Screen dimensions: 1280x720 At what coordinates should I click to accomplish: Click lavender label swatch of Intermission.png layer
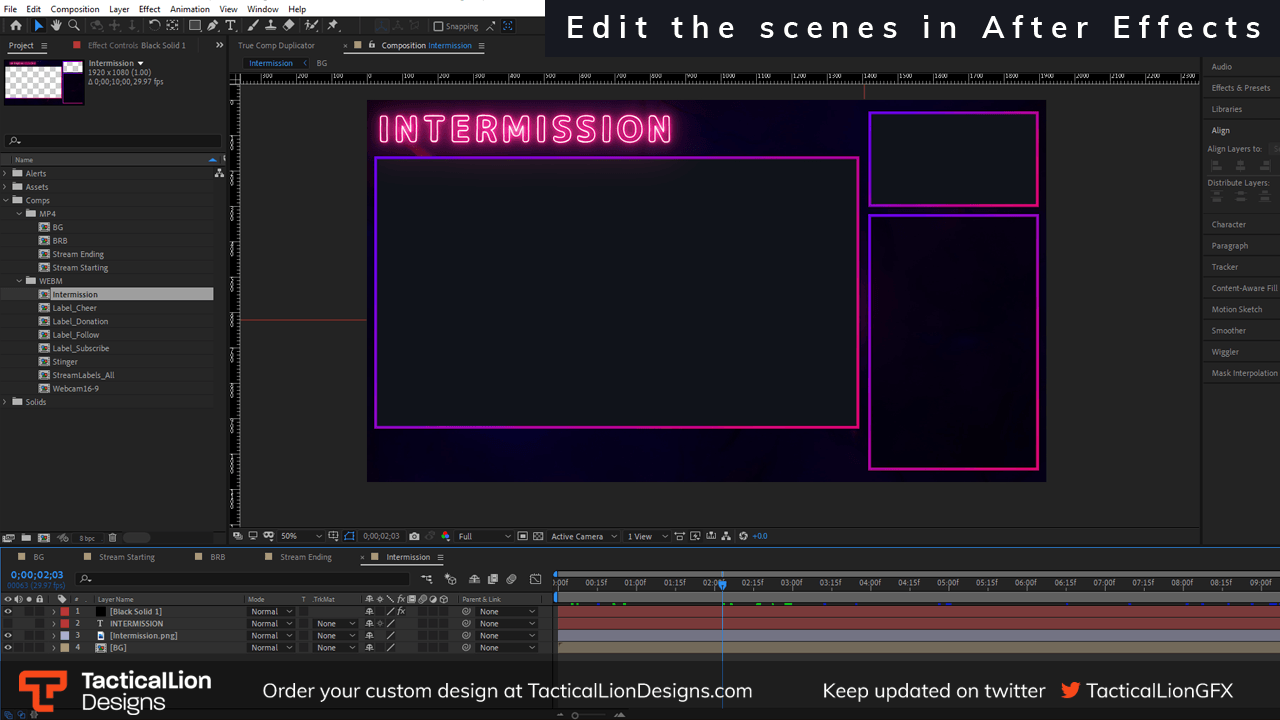coord(65,635)
